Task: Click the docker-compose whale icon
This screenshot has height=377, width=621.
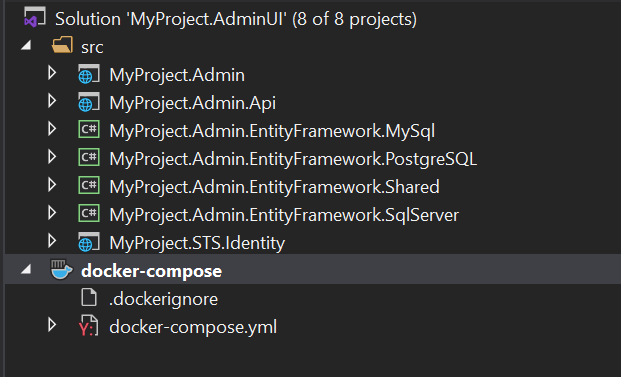Action: click(61, 270)
